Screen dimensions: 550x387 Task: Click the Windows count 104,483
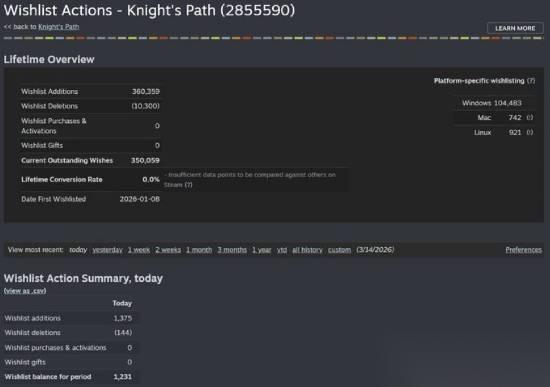pos(508,103)
